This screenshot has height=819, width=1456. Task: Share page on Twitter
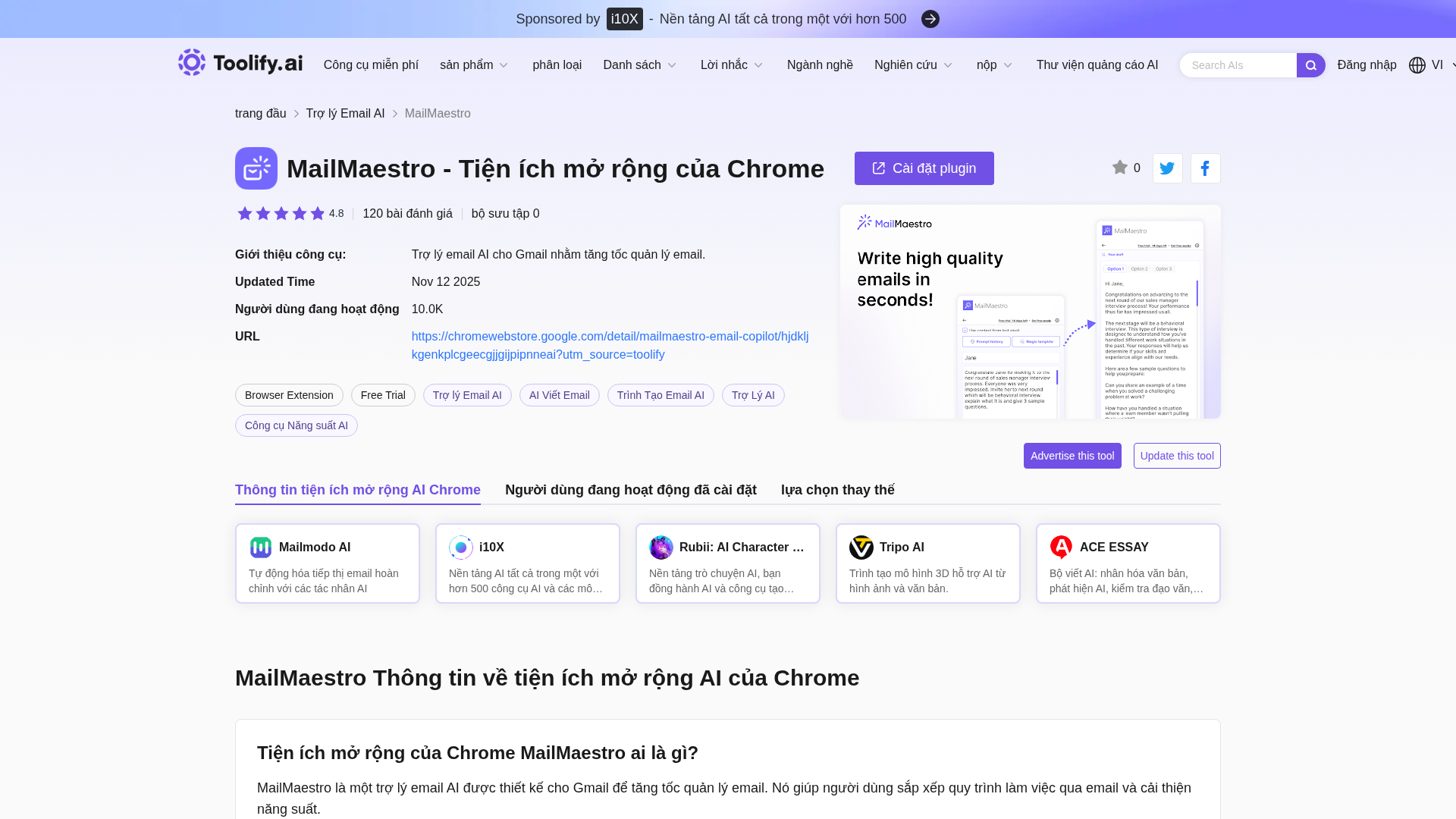click(1167, 168)
